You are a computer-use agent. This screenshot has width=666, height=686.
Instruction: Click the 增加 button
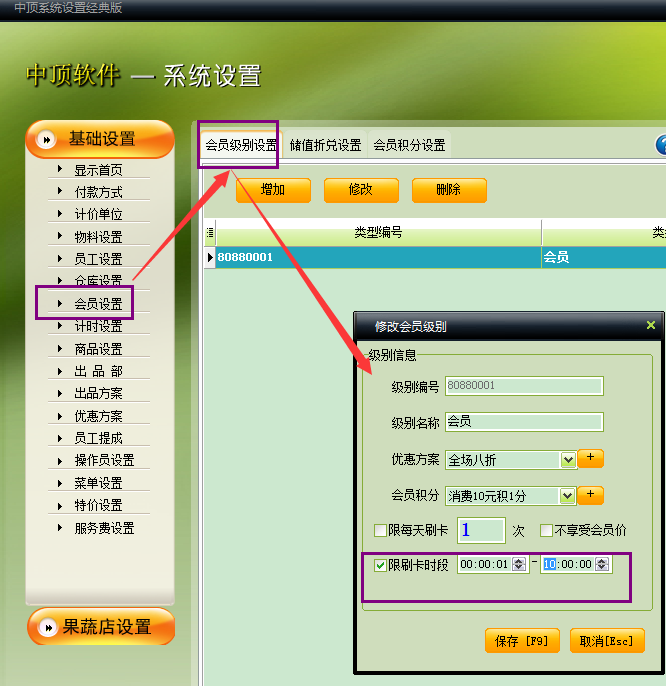[x=273, y=190]
